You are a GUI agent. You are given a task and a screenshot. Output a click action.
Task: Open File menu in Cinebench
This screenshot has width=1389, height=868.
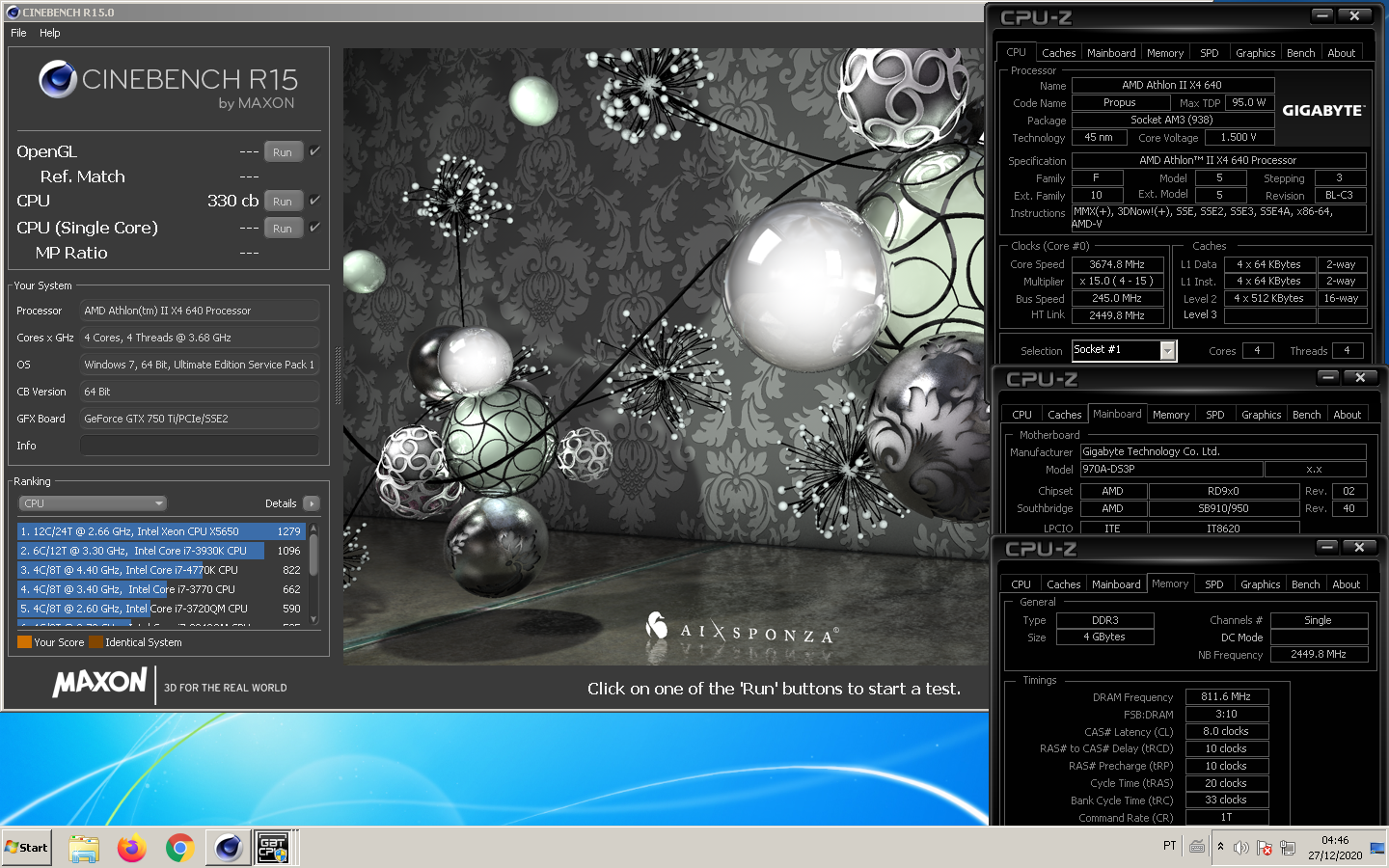(x=18, y=33)
